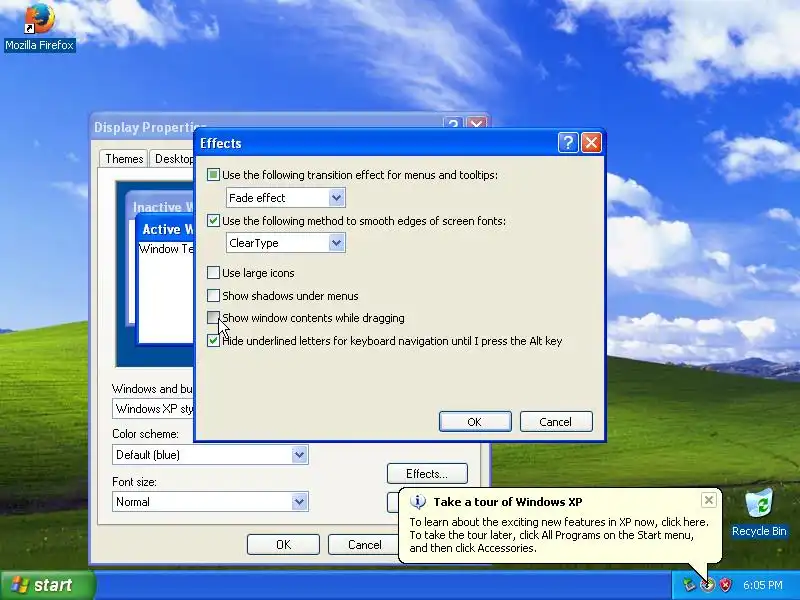Toggle transition effect for menus and tooltips
800x600 pixels.
pyautogui.click(x=213, y=175)
